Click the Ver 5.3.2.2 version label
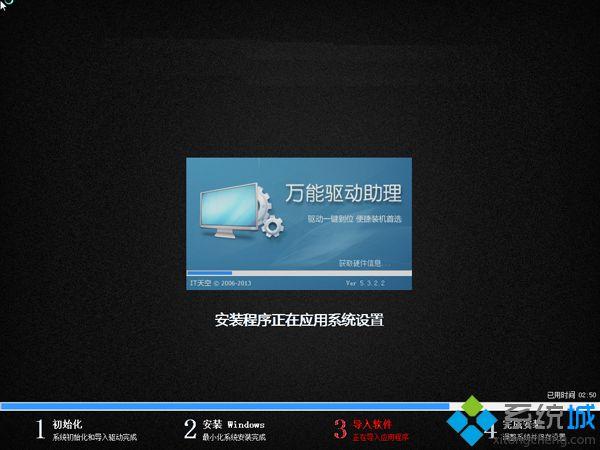Viewport: 600px width, 450px height. point(365,283)
